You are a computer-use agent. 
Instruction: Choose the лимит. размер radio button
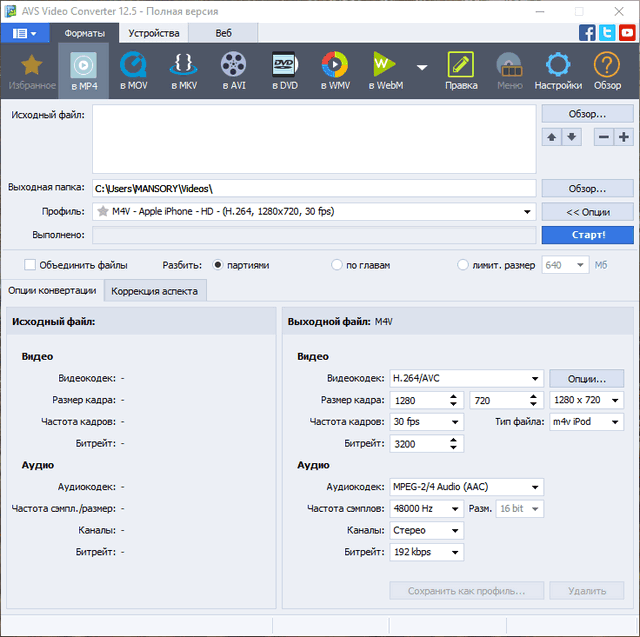[462, 265]
